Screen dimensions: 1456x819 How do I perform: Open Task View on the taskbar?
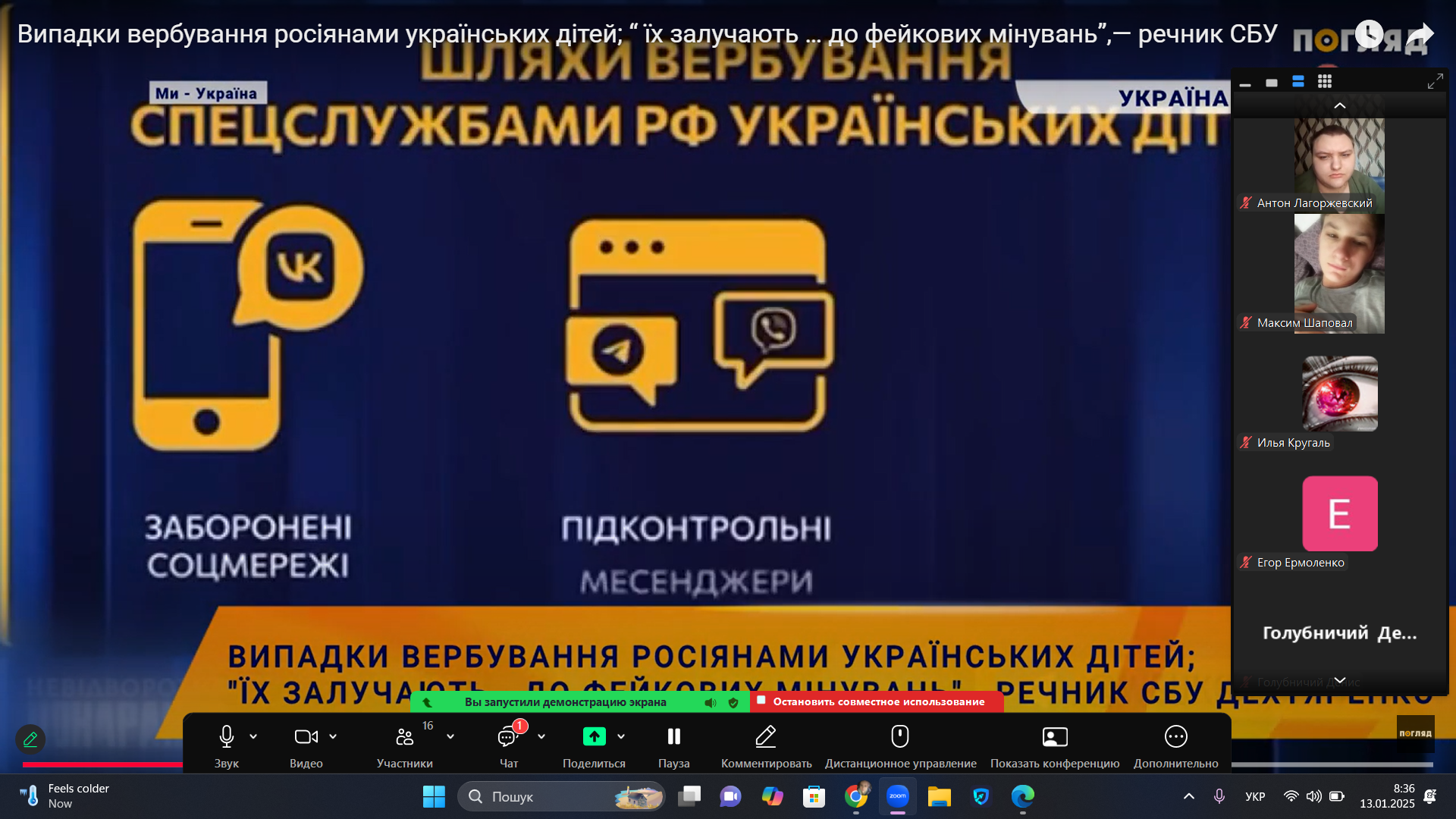click(x=689, y=796)
